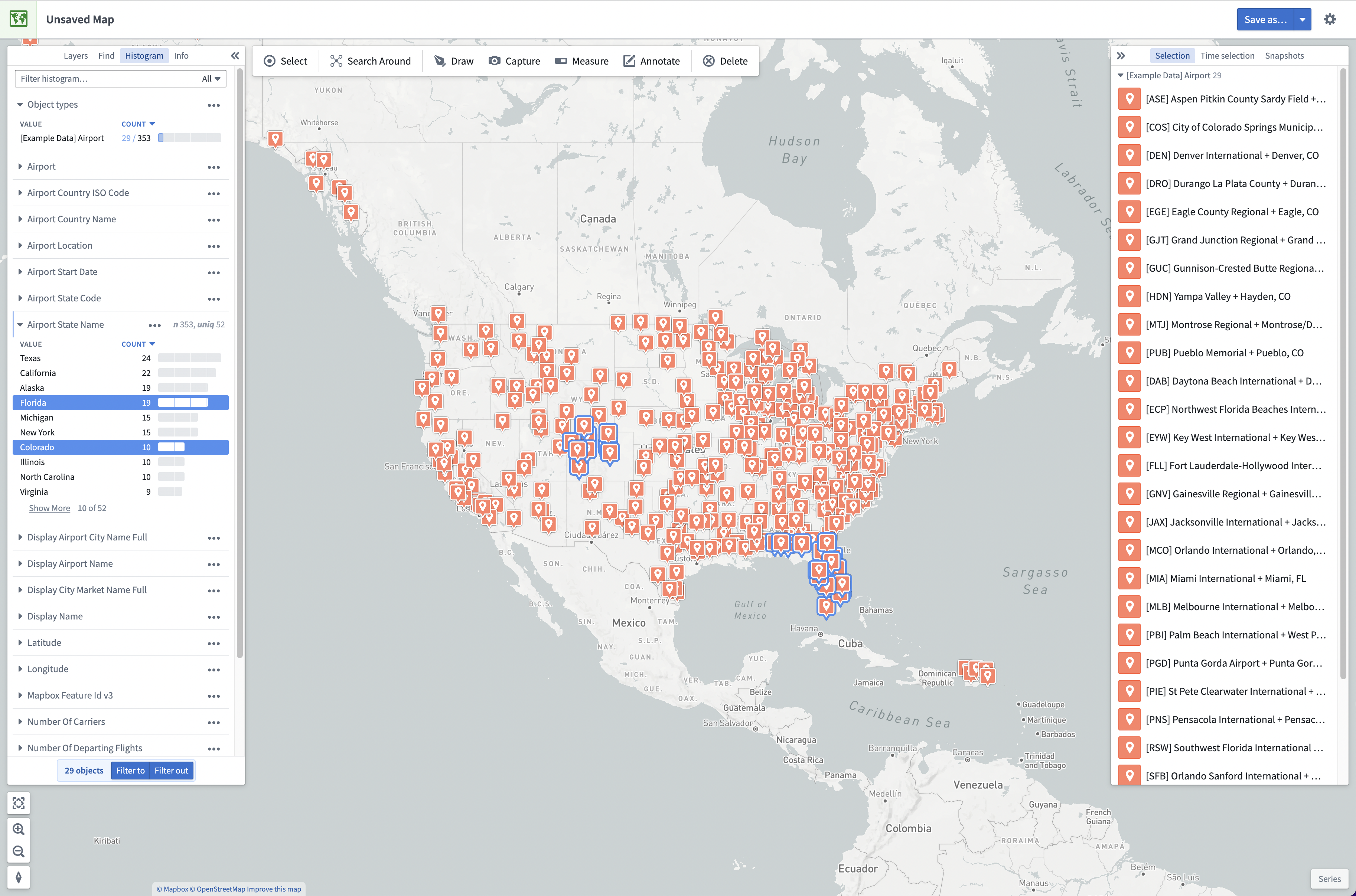The height and width of the screenshot is (896, 1356).
Task: Click the Show More link
Action: point(49,508)
